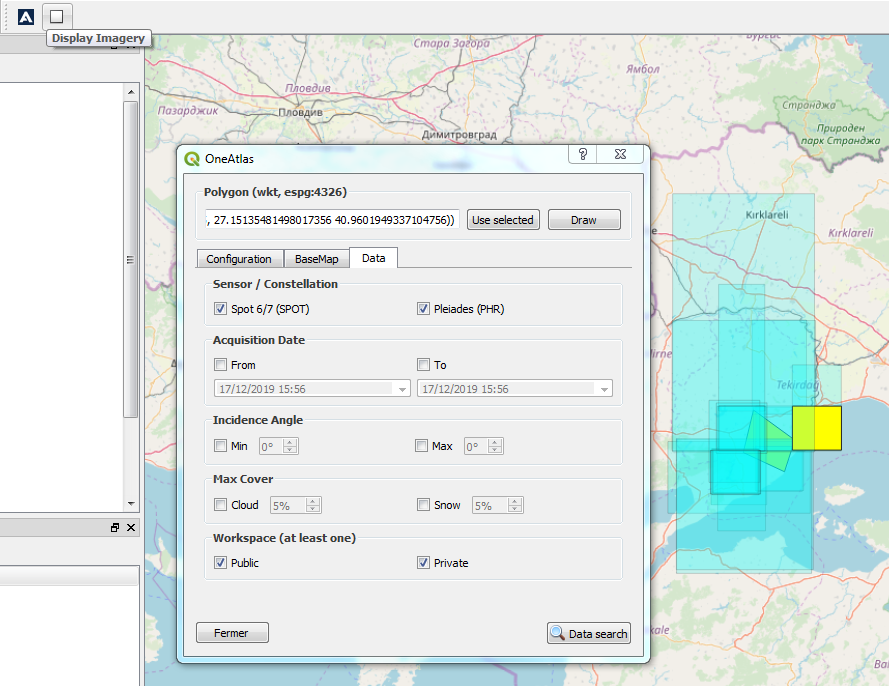Click the Draw polygon button

pyautogui.click(x=584, y=220)
